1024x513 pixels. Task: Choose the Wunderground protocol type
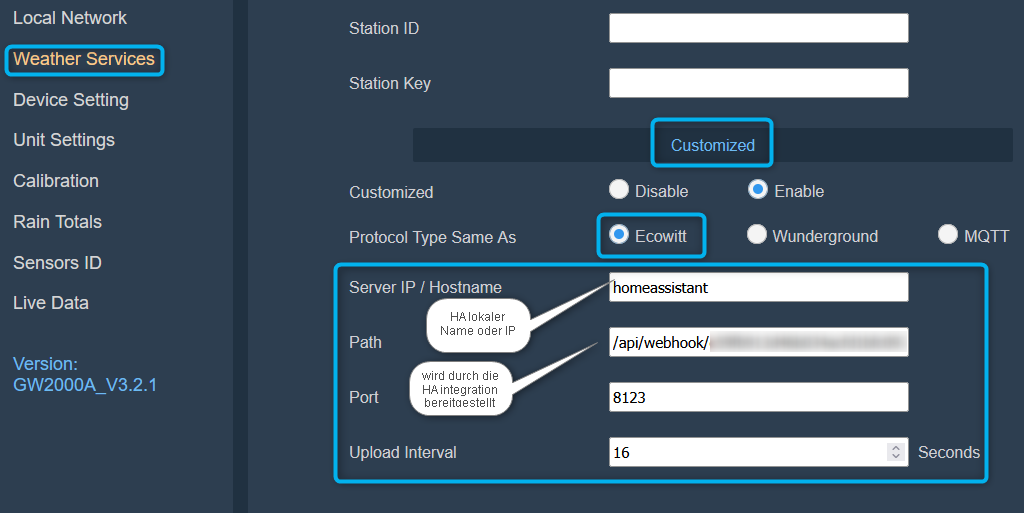point(757,235)
